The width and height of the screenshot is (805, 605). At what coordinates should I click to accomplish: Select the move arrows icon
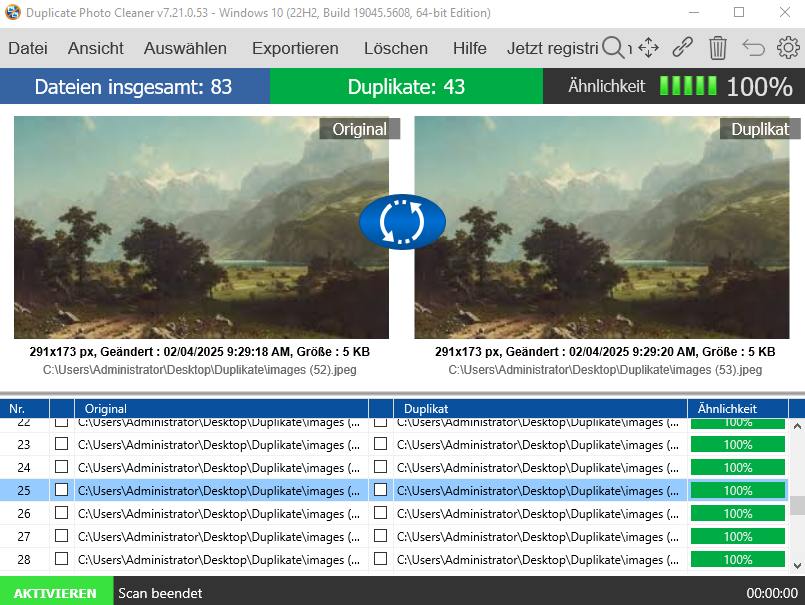tap(649, 47)
